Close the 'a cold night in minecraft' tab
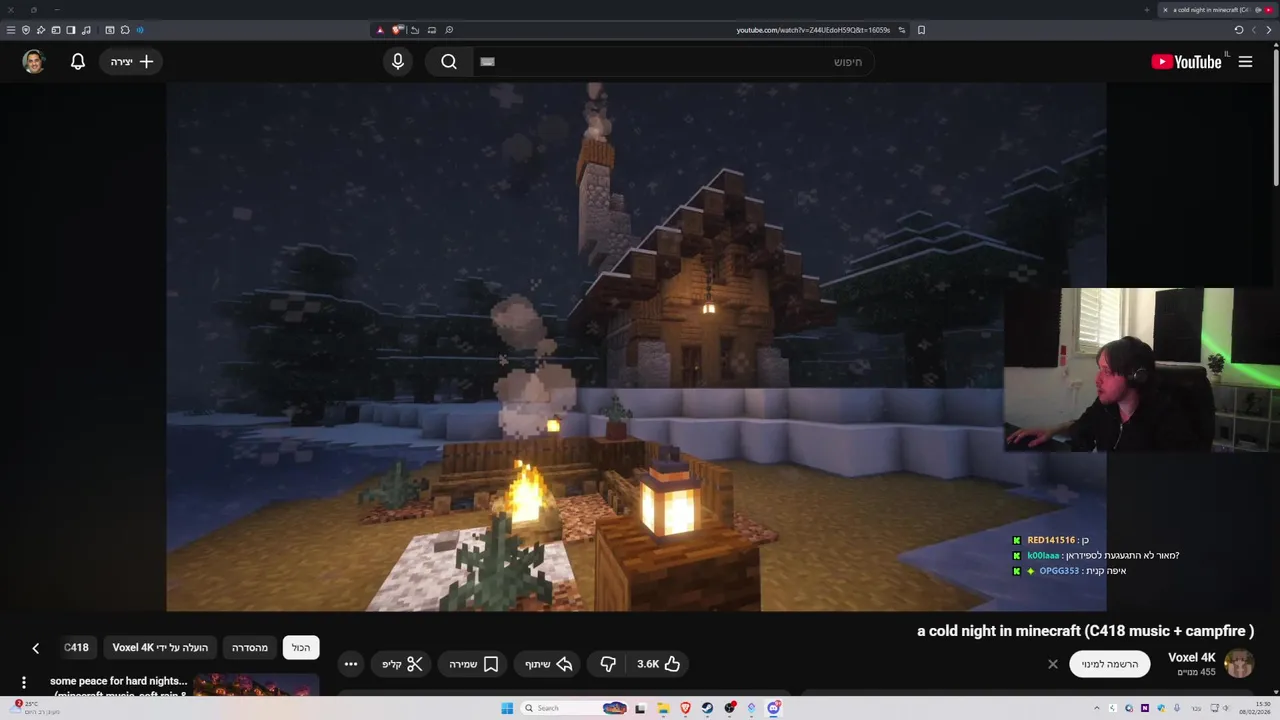The width and height of the screenshot is (1280, 720). pyautogui.click(x=1165, y=10)
